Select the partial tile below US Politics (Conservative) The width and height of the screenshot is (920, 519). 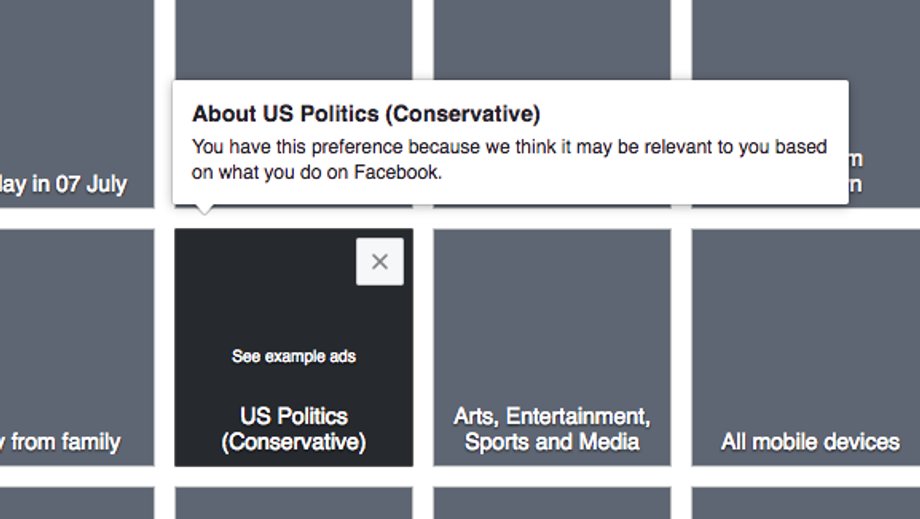(x=294, y=503)
